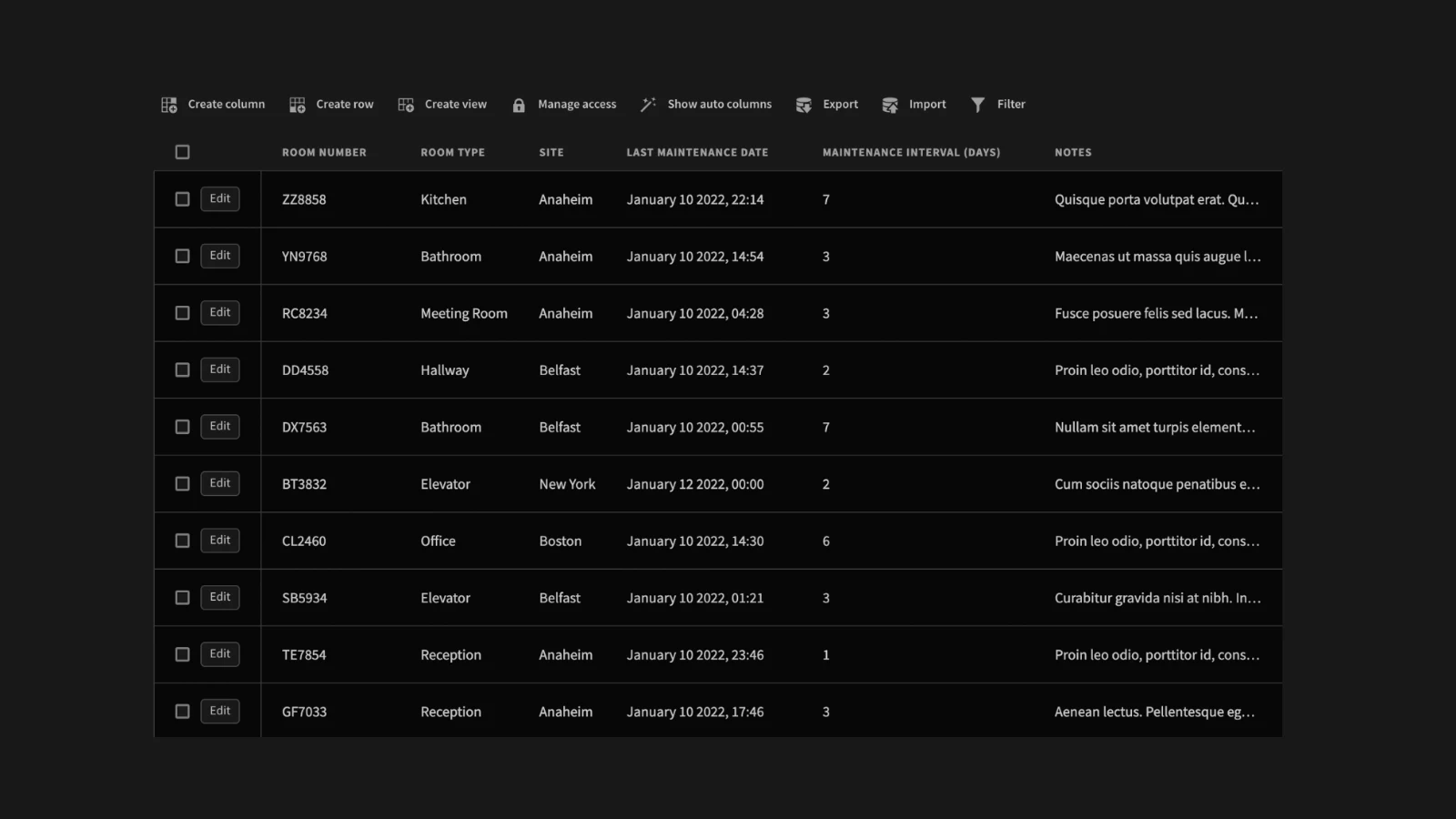
Task: Check the box for row ZZ8858
Action: coord(182,199)
